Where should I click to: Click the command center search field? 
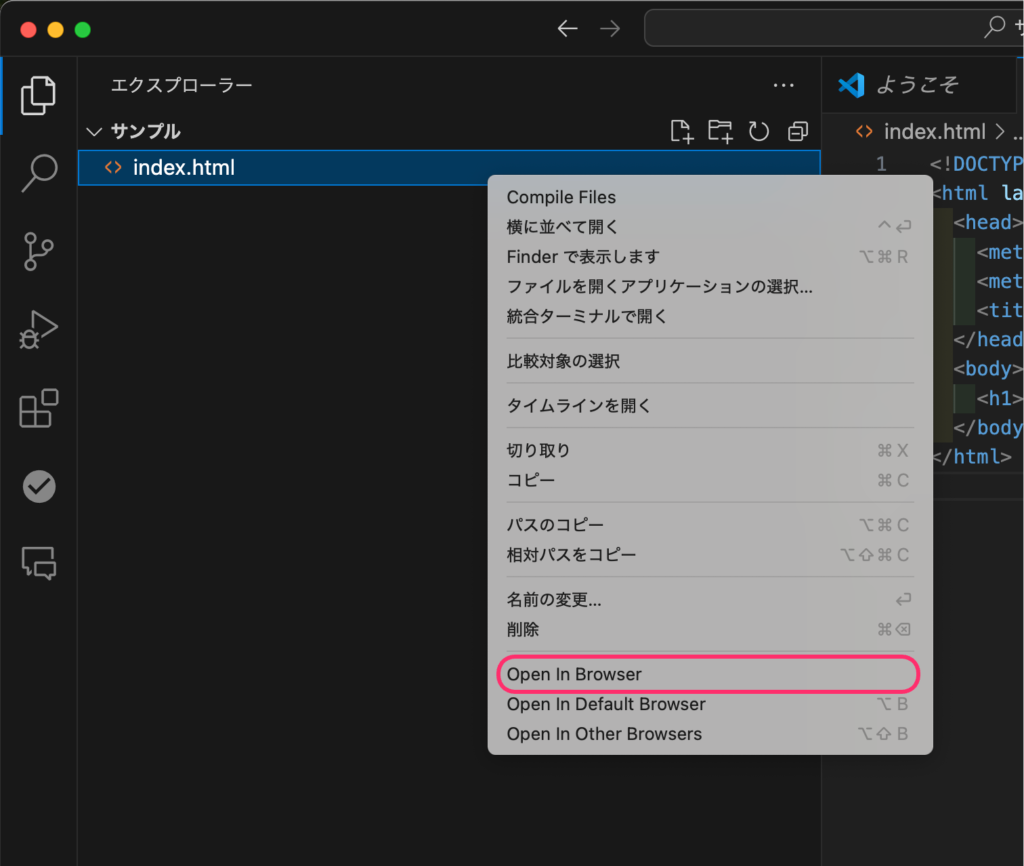[x=820, y=28]
